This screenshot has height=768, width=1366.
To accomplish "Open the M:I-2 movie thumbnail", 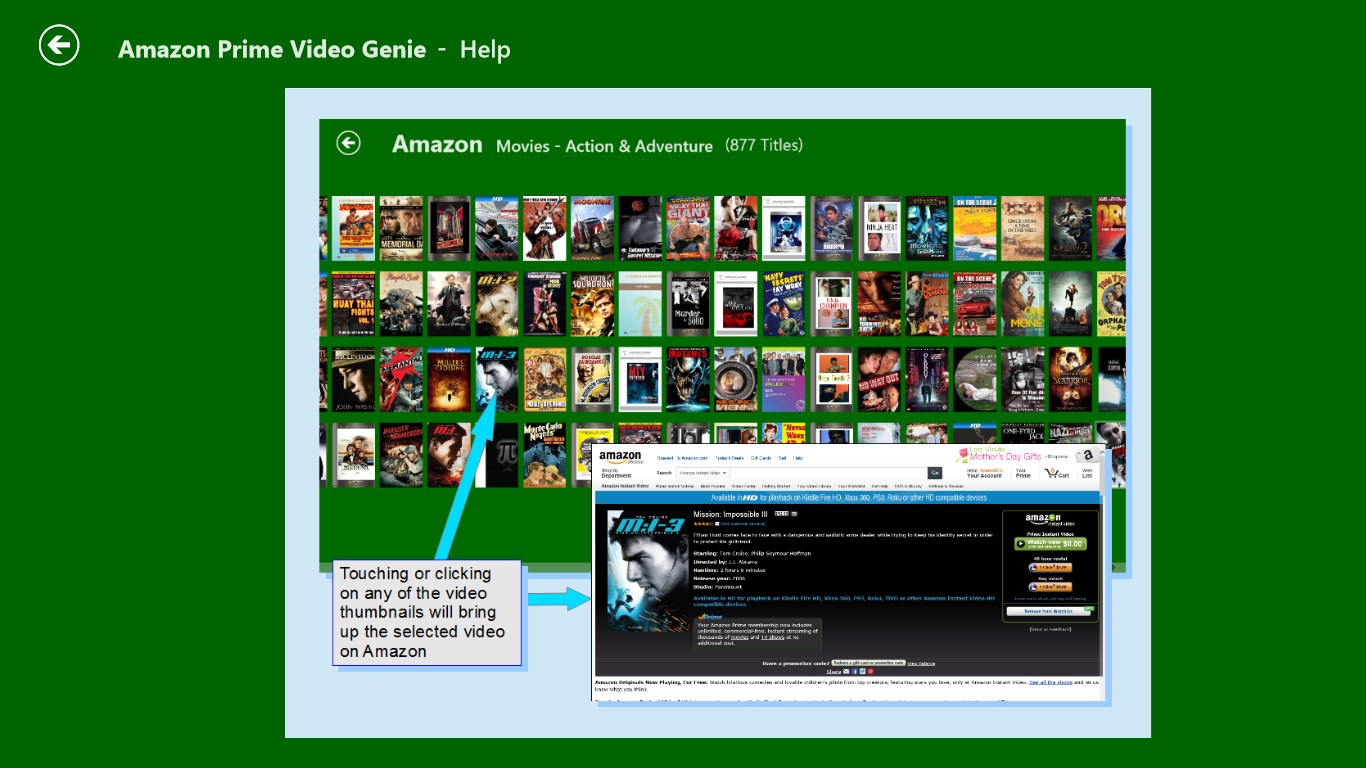I will (497, 304).
